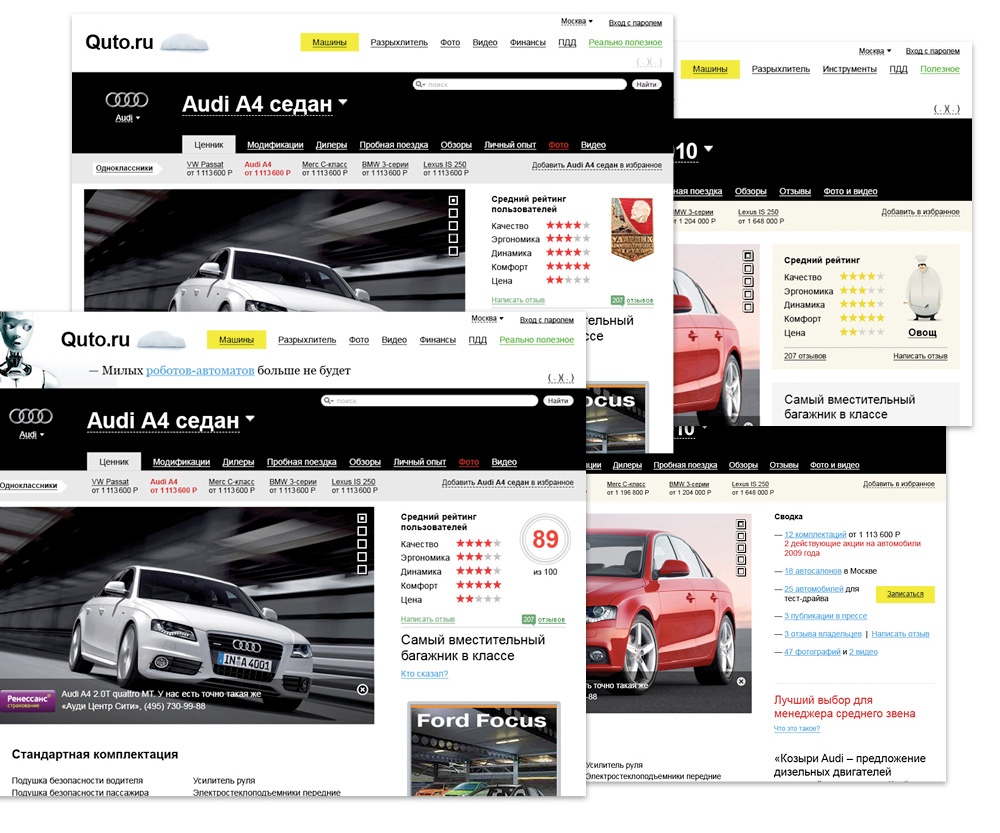Click green 207 badge below the 89 score

[528, 619]
